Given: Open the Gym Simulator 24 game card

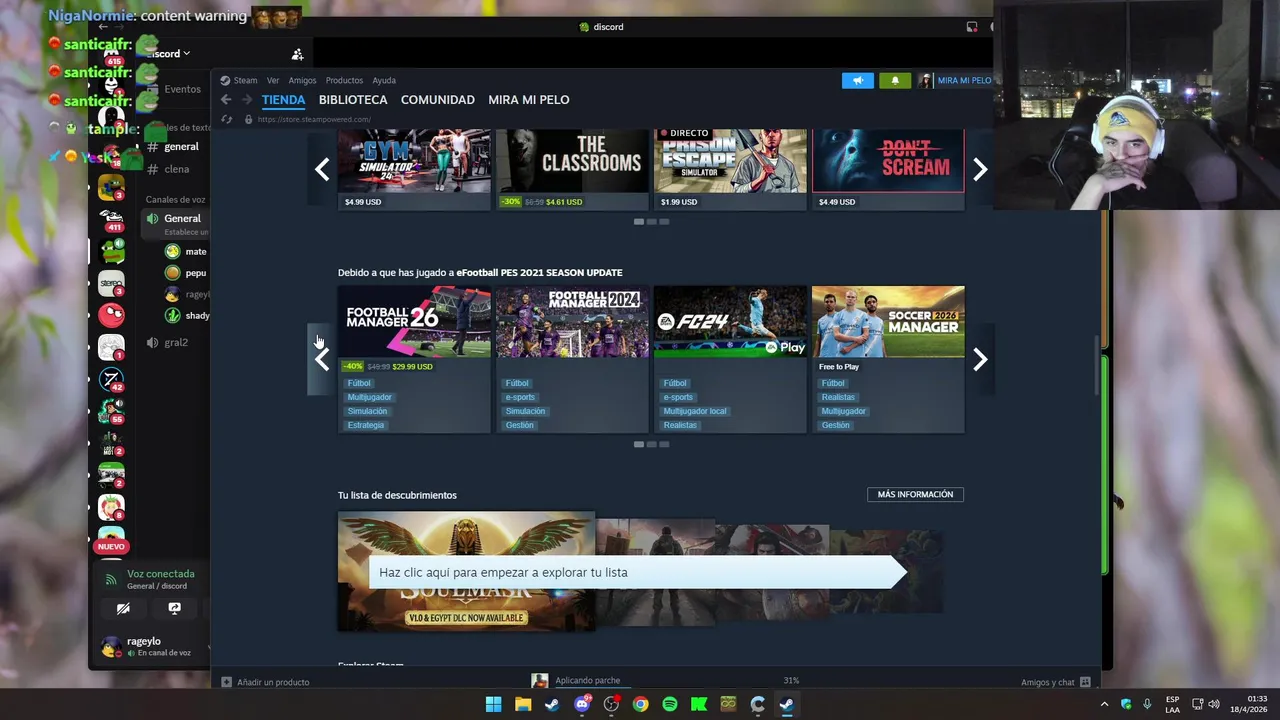Looking at the screenshot, I should (x=414, y=169).
